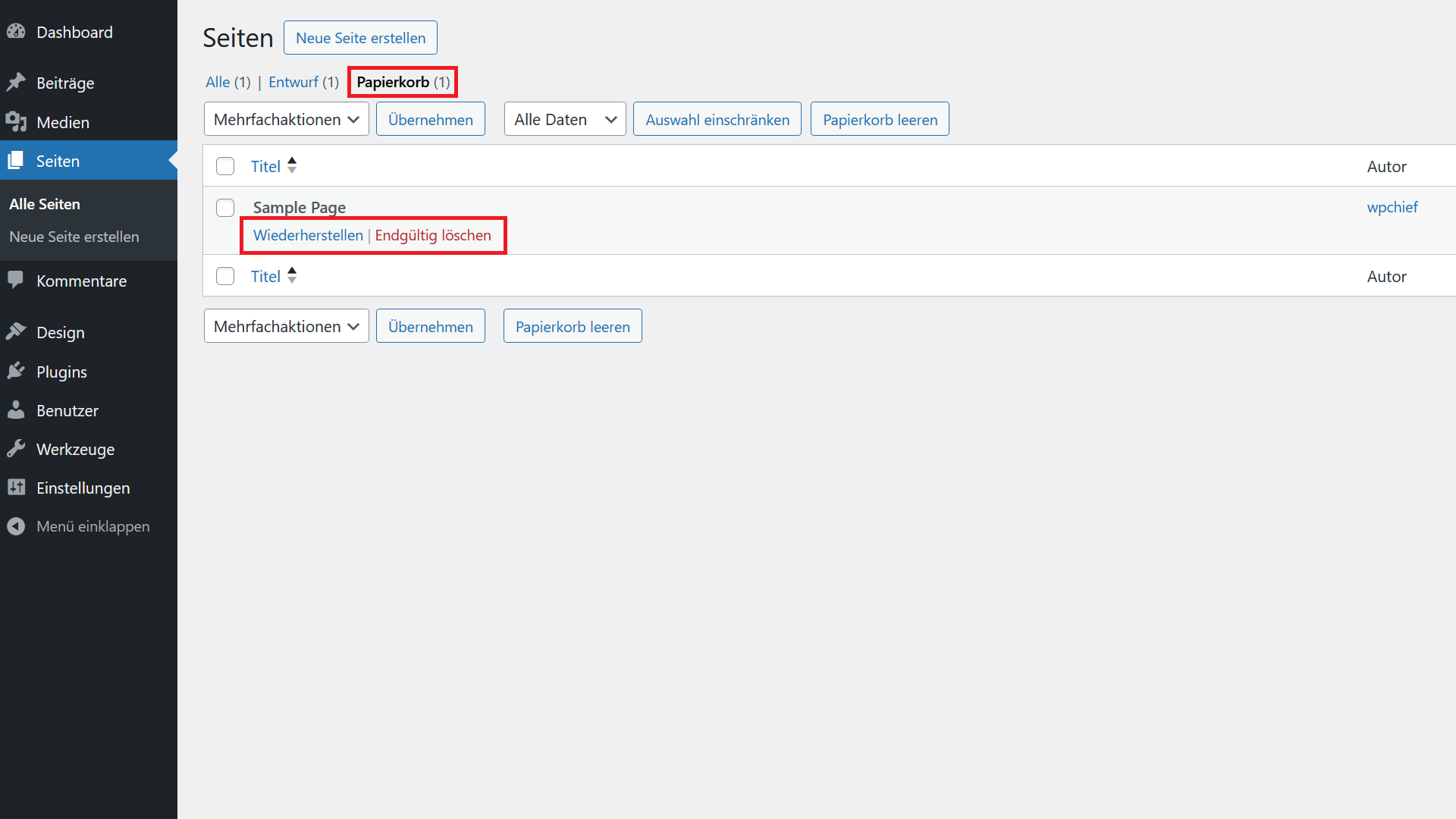Open Kommentare menu item
The image size is (1456, 819).
(89, 281)
